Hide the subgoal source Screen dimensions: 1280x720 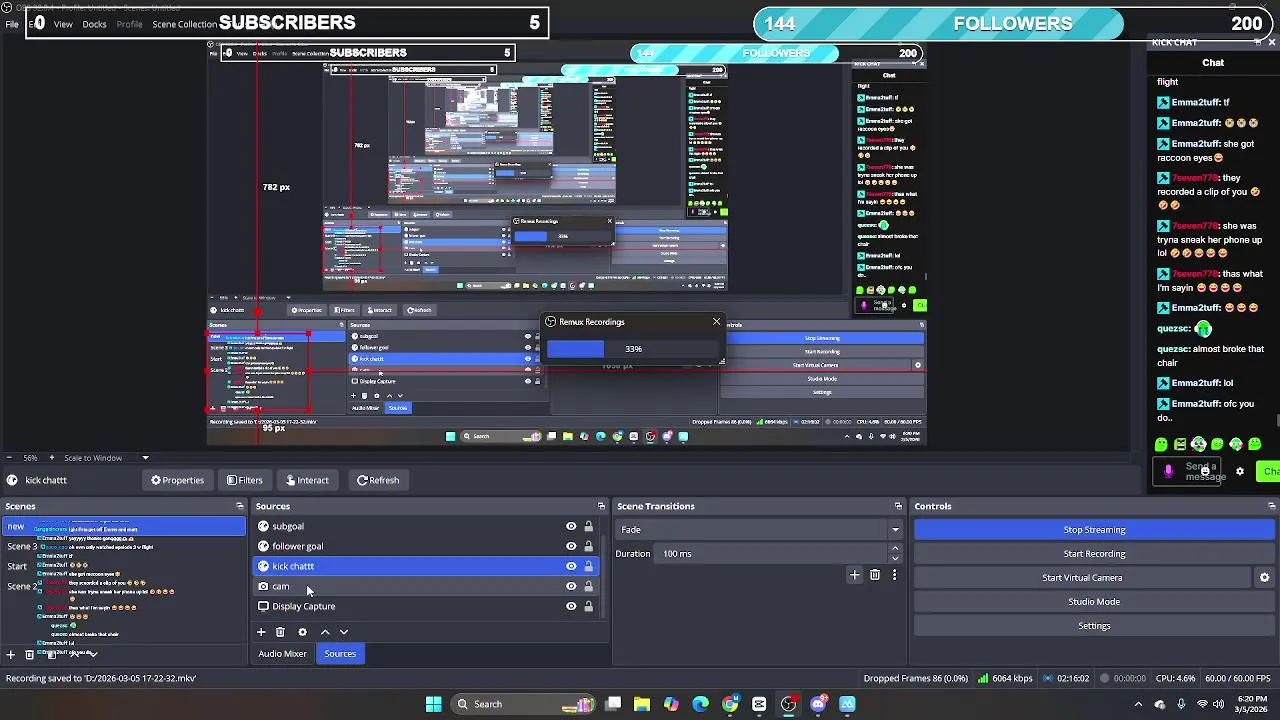pyautogui.click(x=571, y=526)
